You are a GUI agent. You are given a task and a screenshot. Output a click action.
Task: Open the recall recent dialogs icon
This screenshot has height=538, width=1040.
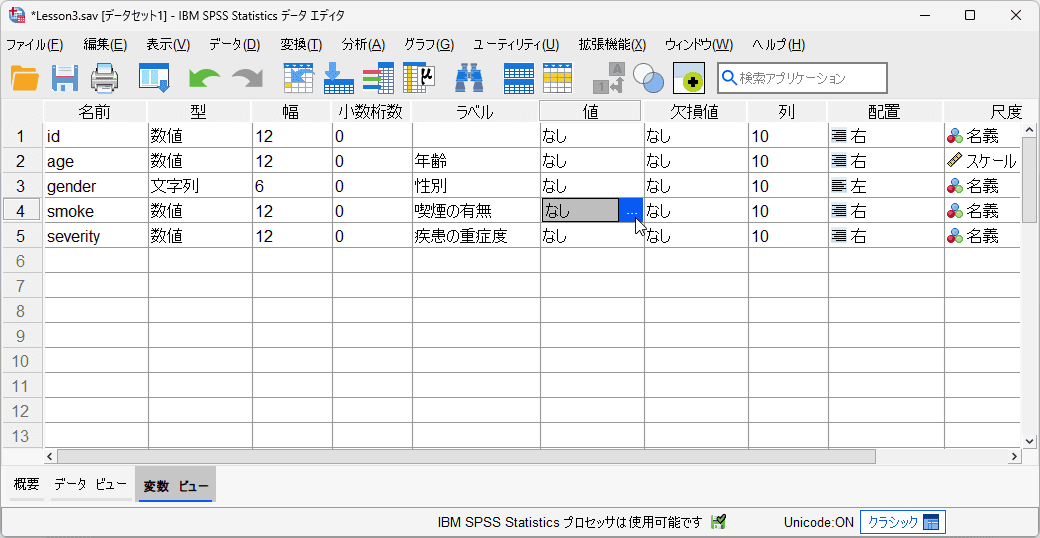click(154, 78)
